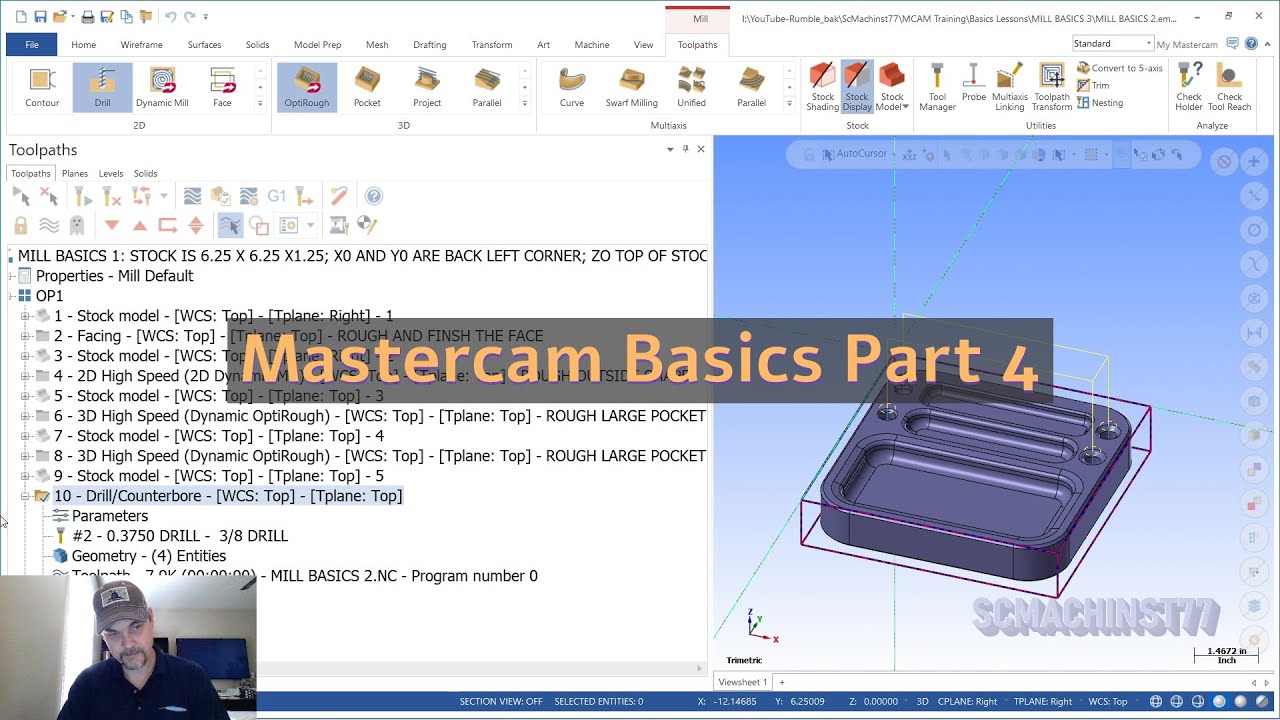Viewport: 1280px width, 720px height.
Task: Expand operation 2 - Facing tree node
Action: [x=25, y=336]
